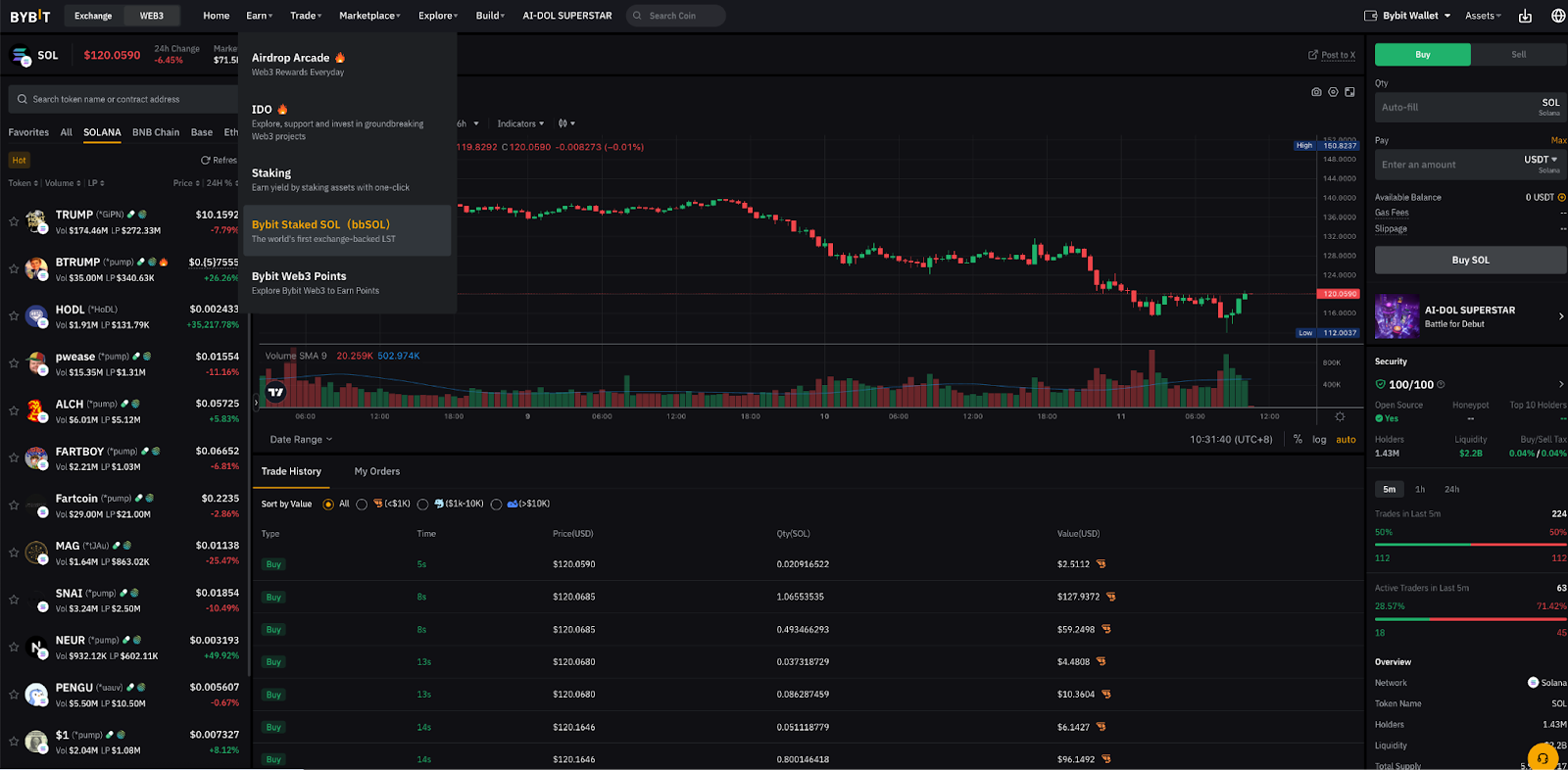The image size is (1568, 770).
Task: Select the over $10K radio option
Action: [x=496, y=505]
